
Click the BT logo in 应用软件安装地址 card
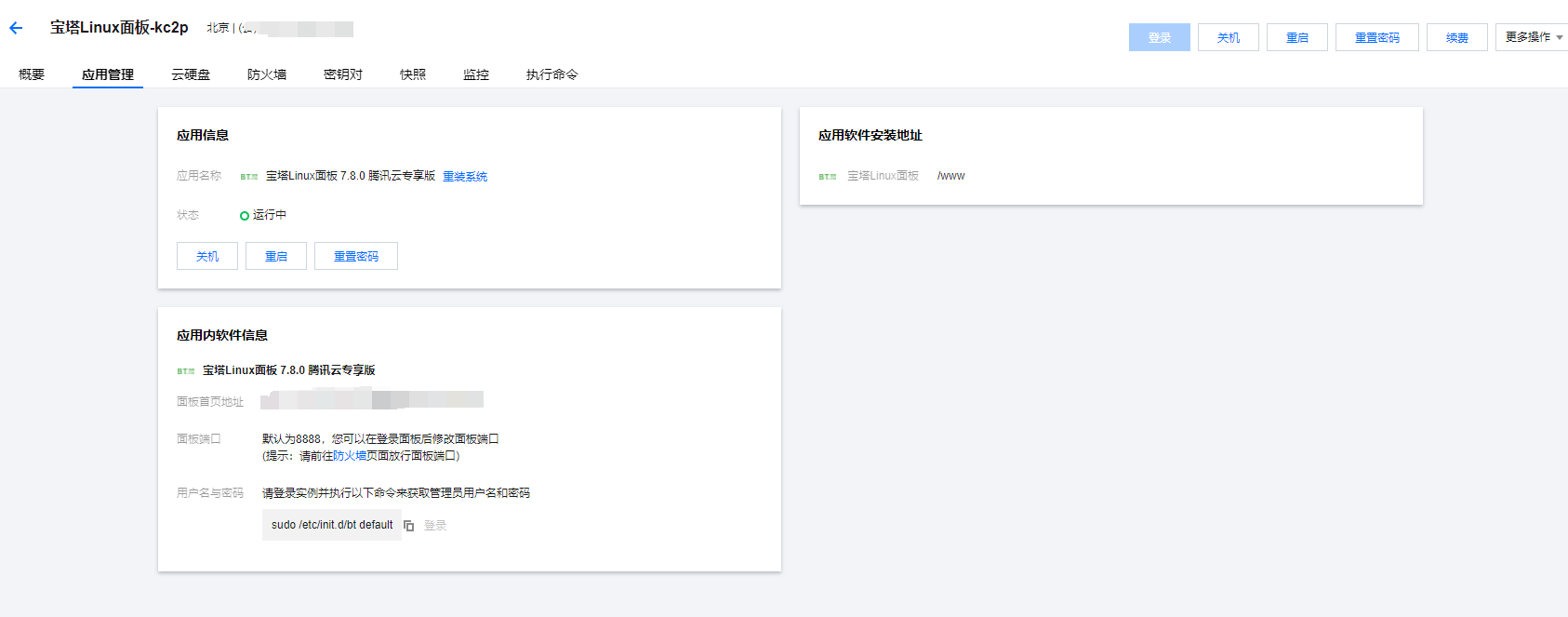827,177
